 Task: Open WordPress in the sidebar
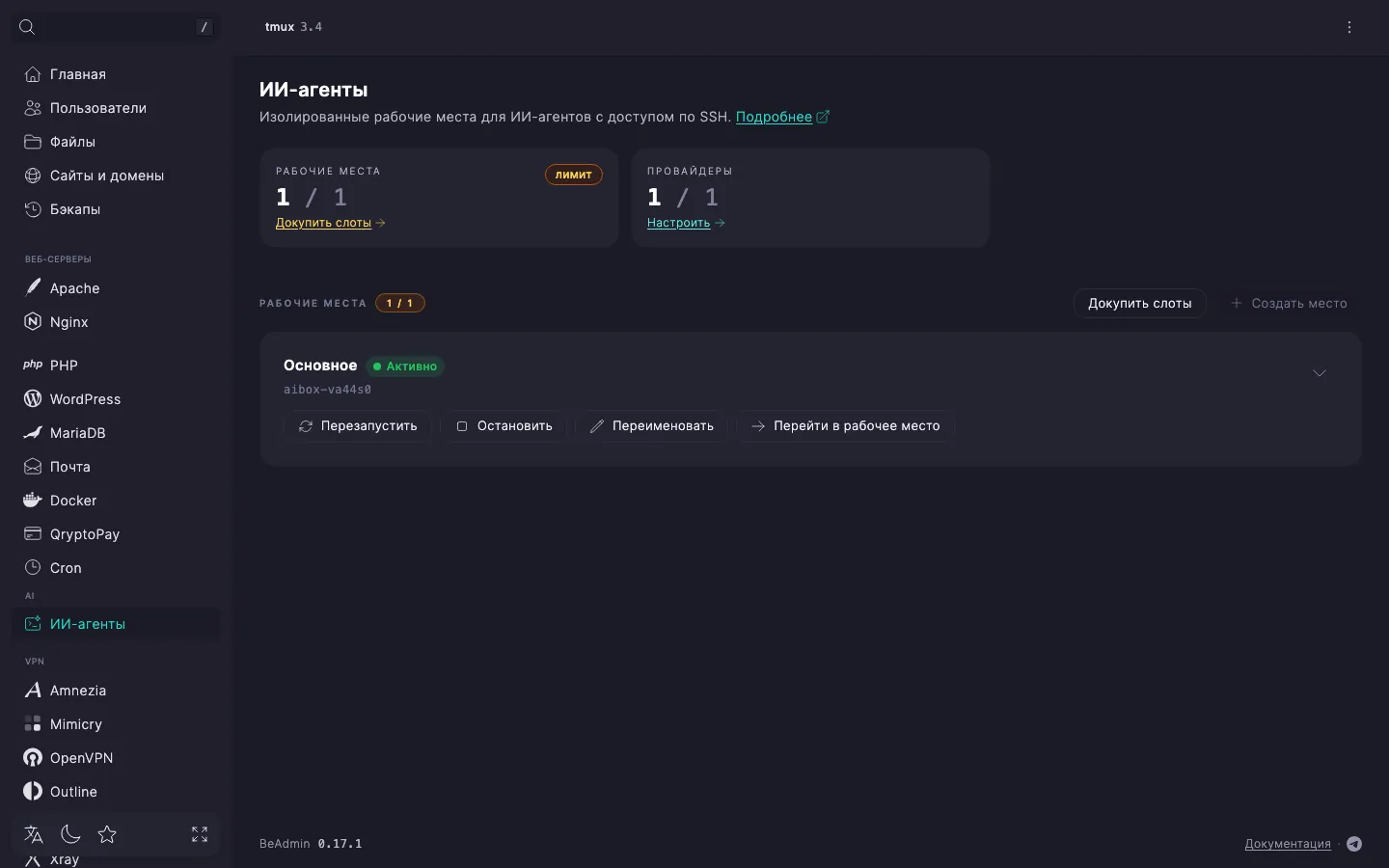(x=116, y=399)
